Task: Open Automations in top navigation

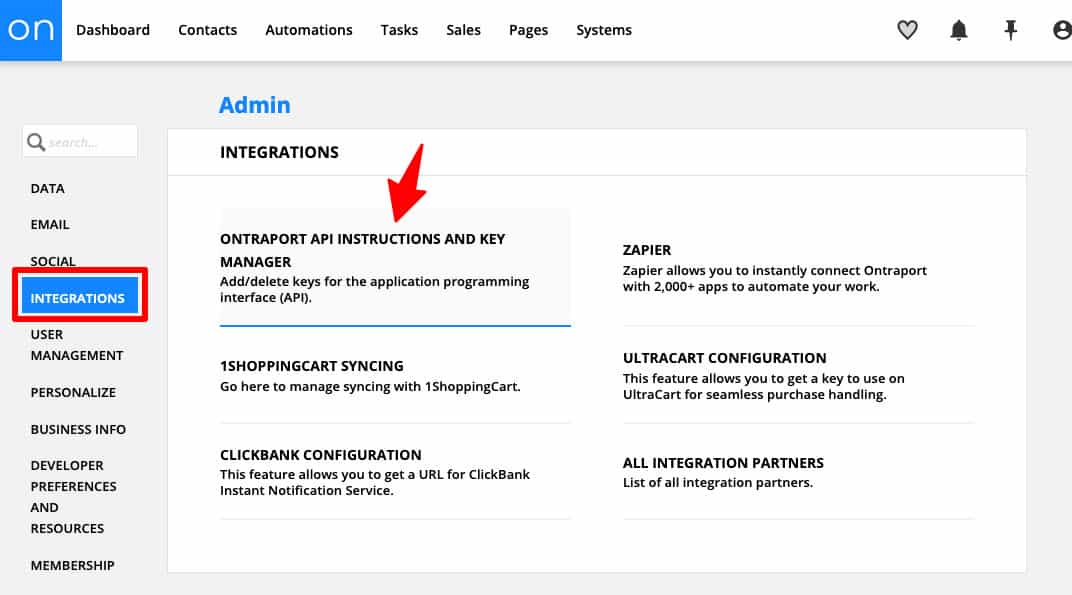Action: coord(309,30)
